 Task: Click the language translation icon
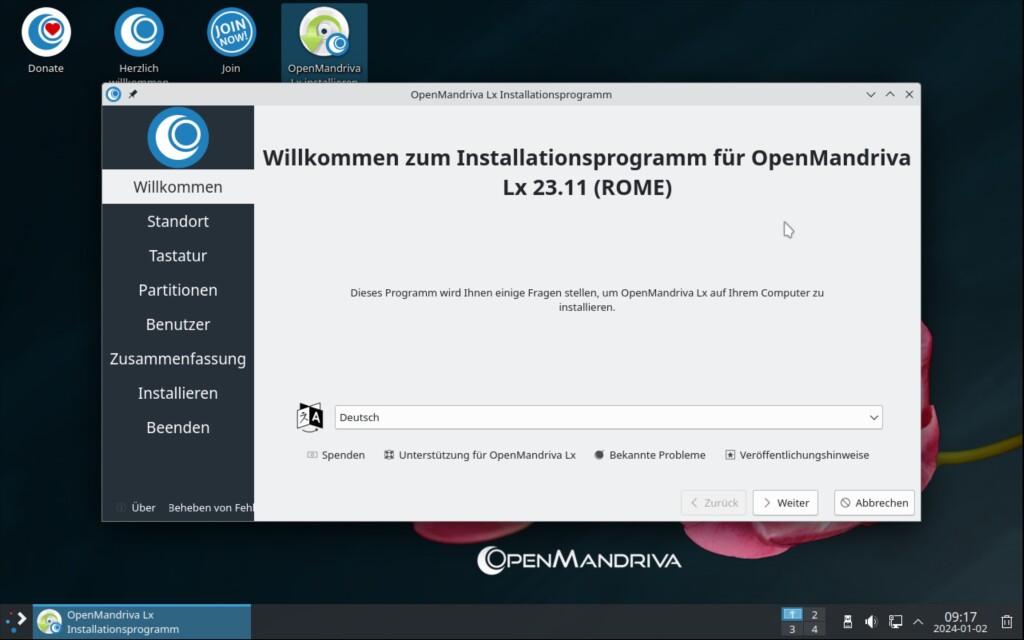coord(310,417)
